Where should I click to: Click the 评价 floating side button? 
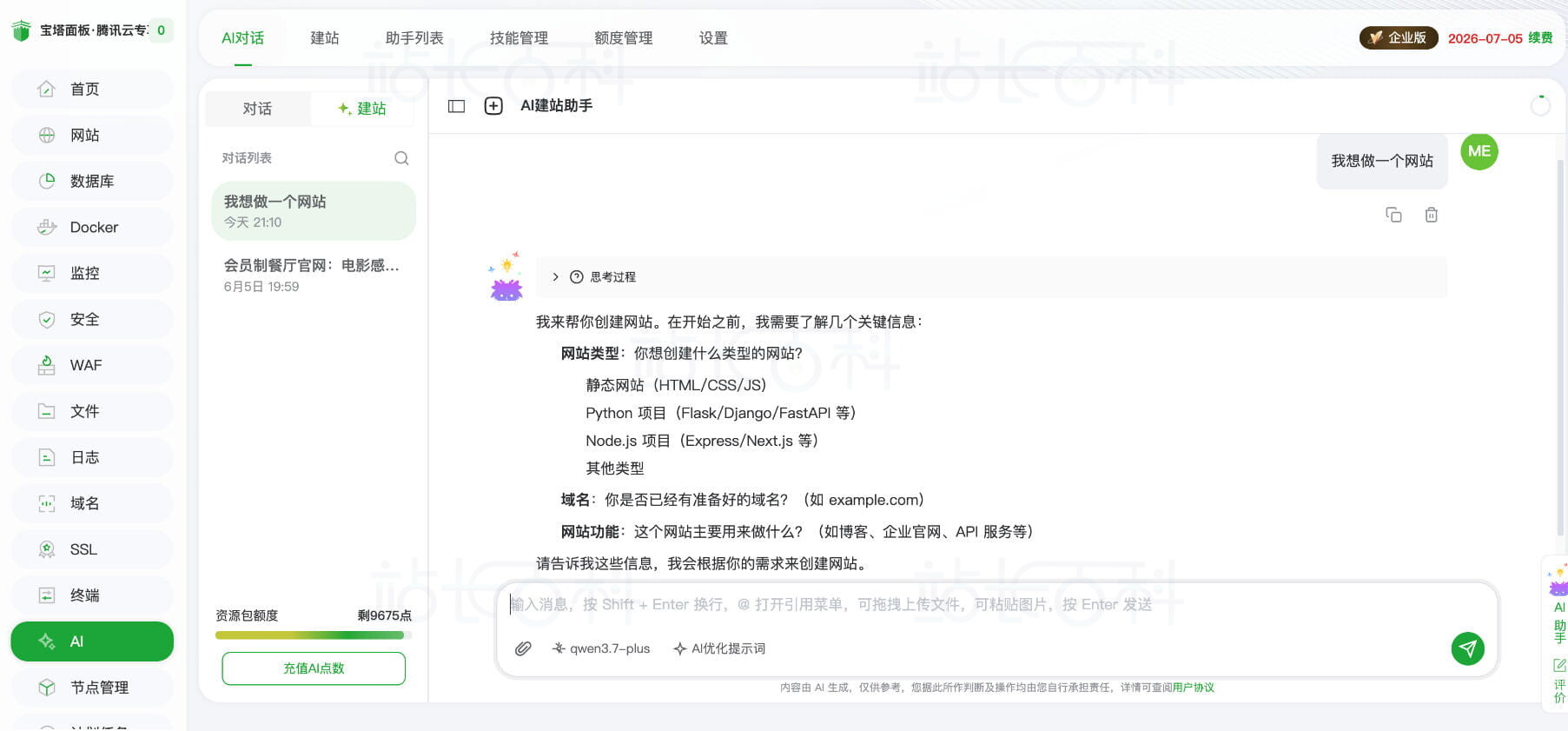pos(1558,681)
